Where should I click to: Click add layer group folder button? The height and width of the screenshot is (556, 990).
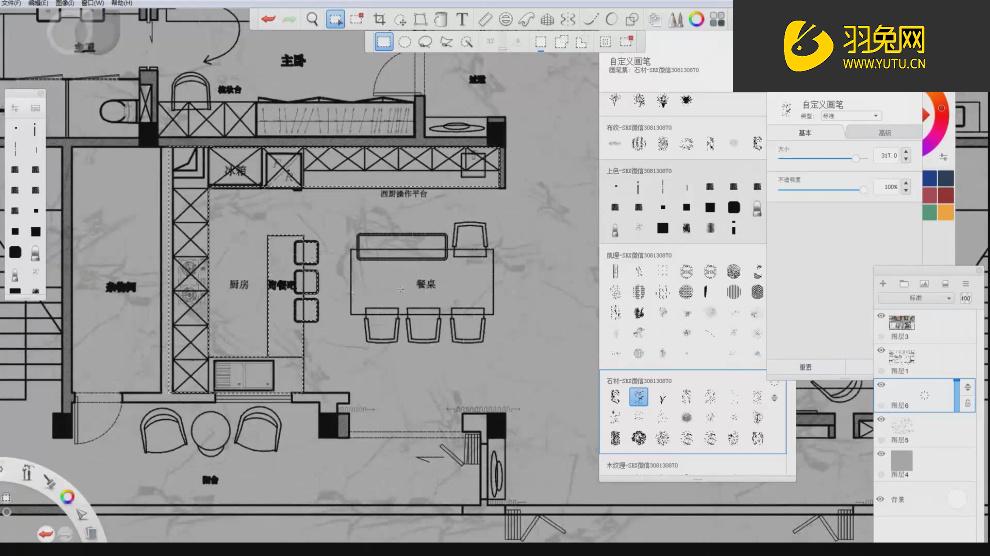point(904,284)
